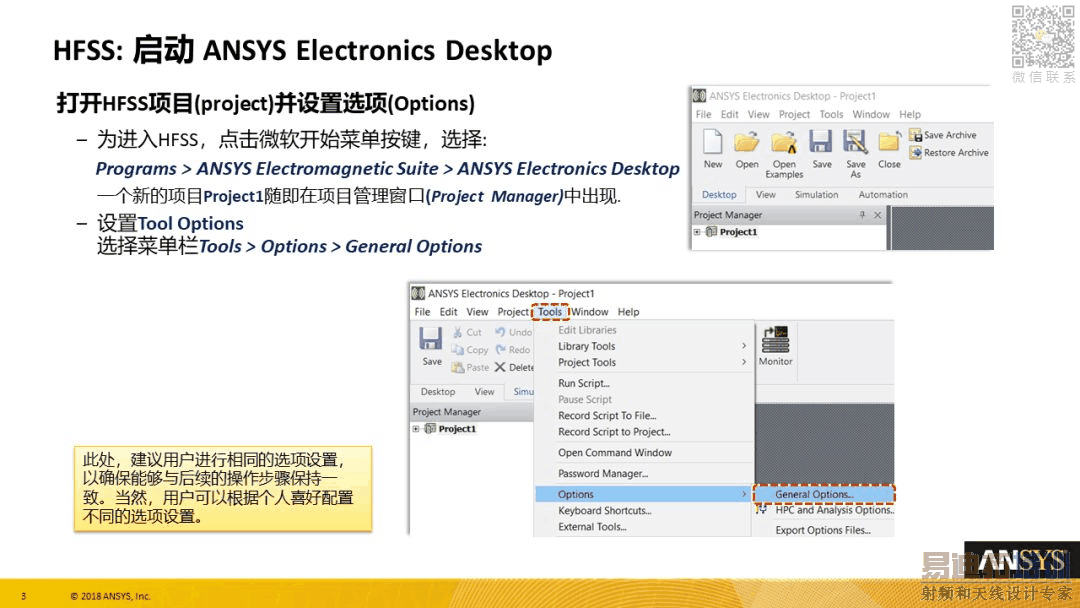
Task: Close the upper Project Manager panel
Action: tap(878, 215)
